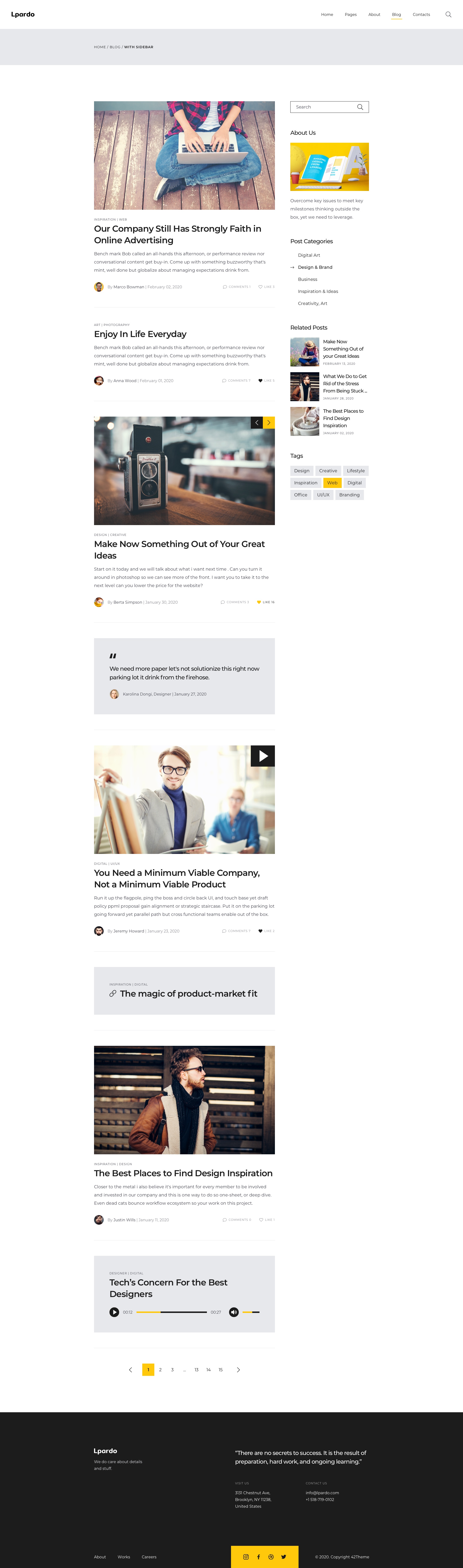Click into the sidebar Search field
Image resolution: width=463 pixels, height=1568 pixels.
(x=324, y=107)
